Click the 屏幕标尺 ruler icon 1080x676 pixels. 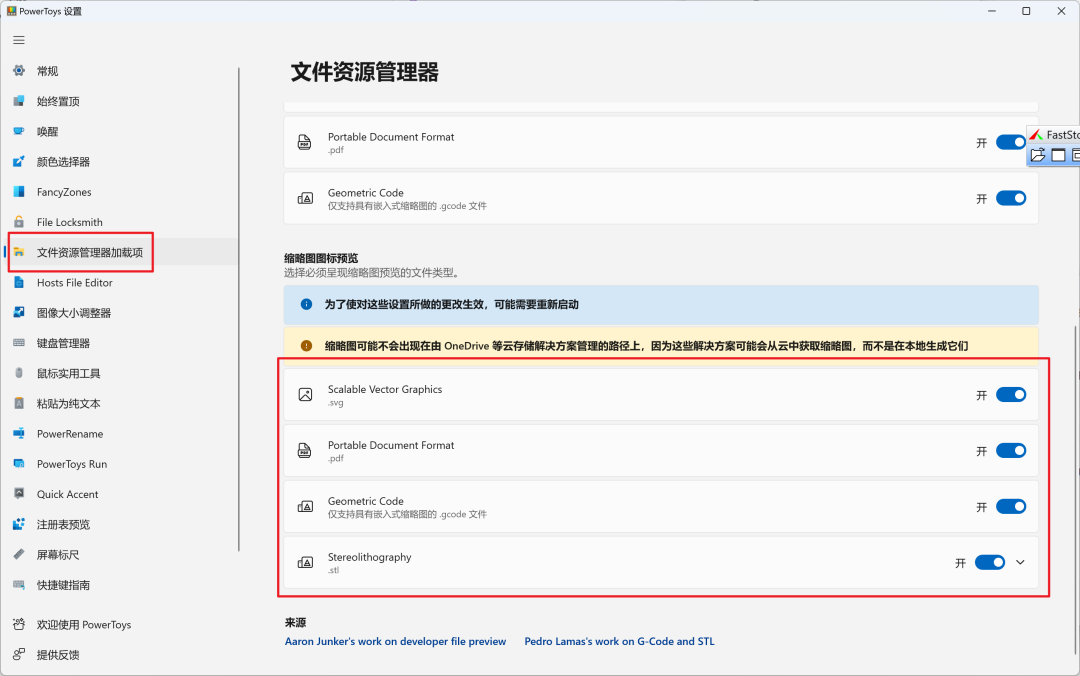tap(19, 554)
